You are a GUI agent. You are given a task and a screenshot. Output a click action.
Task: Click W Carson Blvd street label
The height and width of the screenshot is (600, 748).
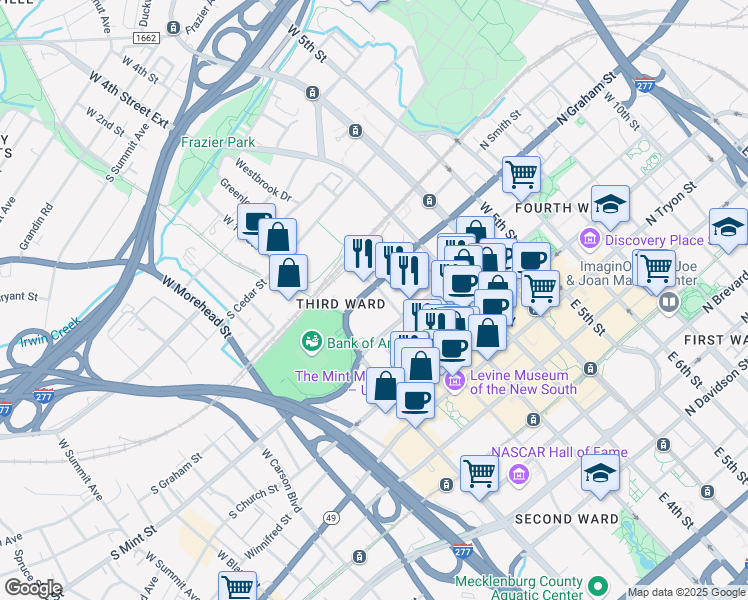coord(282,480)
